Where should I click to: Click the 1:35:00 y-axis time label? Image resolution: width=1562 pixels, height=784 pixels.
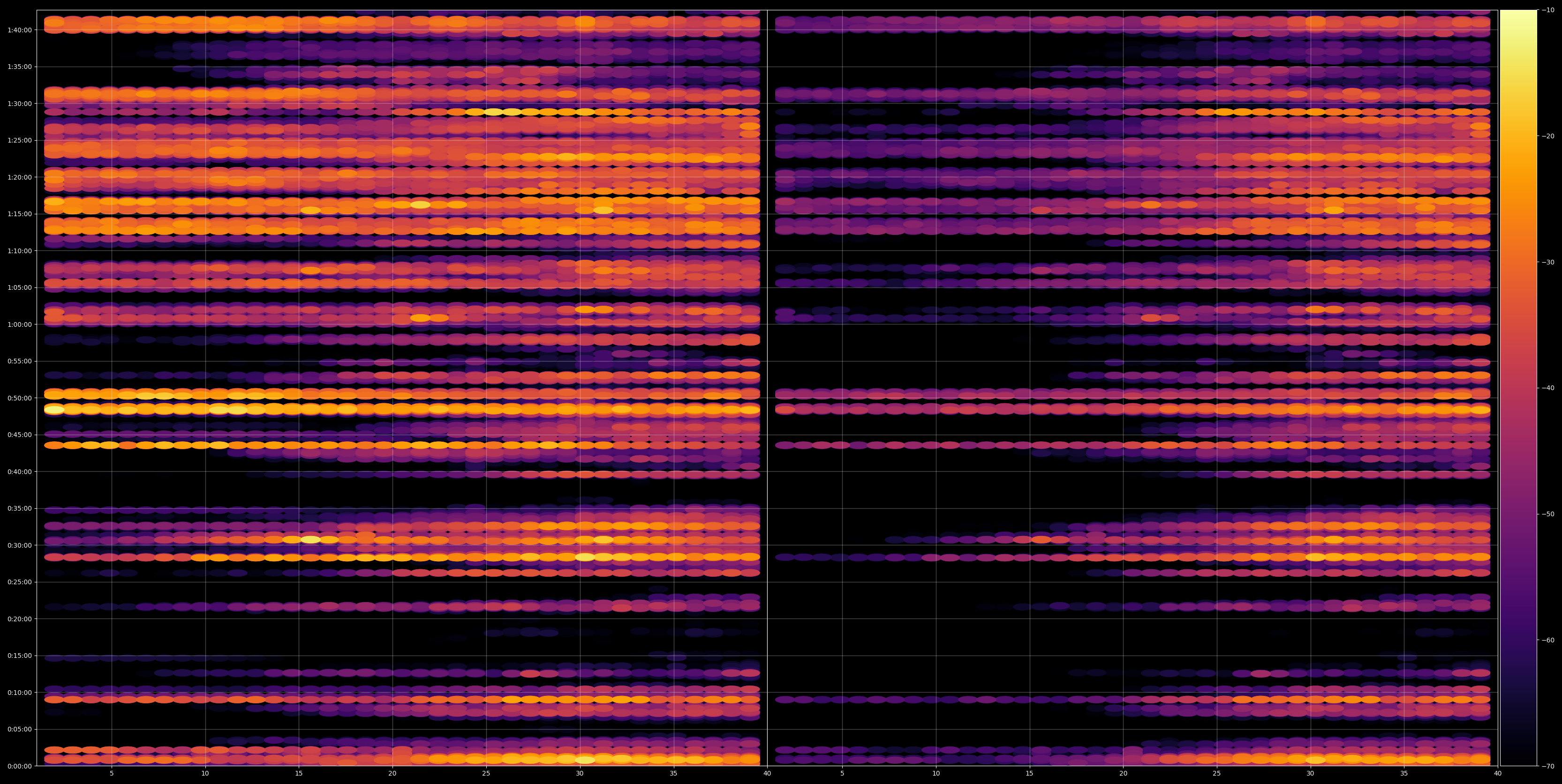pos(20,67)
